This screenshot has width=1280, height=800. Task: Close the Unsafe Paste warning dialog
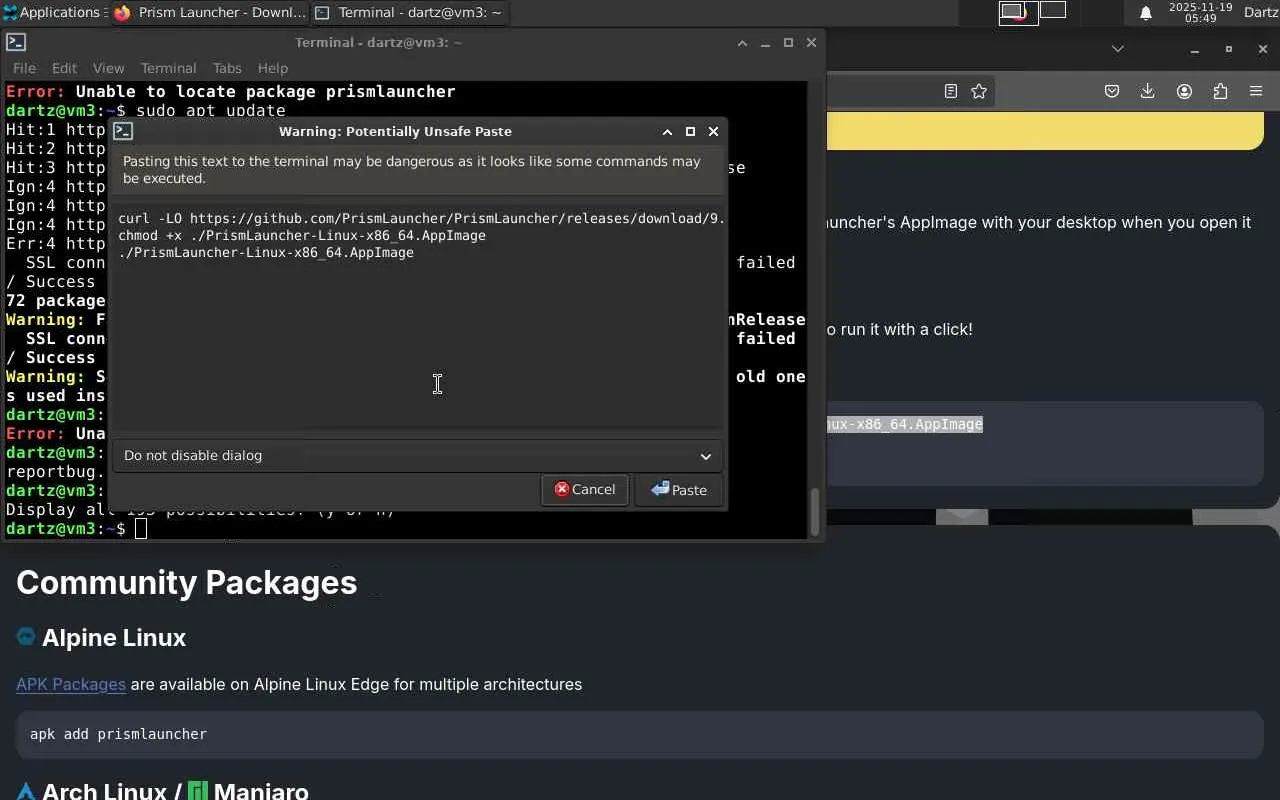click(x=713, y=131)
